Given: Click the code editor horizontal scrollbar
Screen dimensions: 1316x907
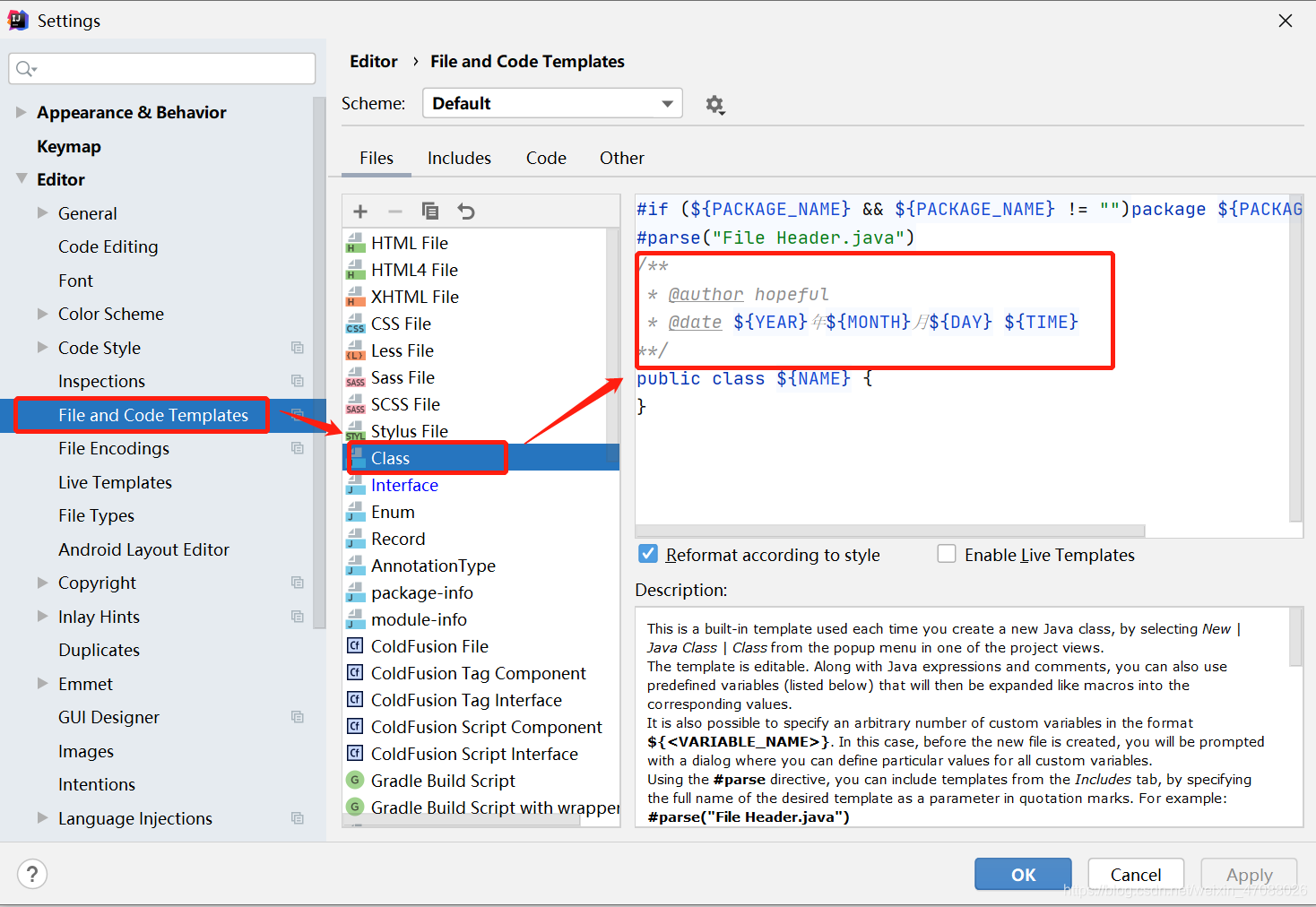Looking at the screenshot, I should tap(890, 531).
